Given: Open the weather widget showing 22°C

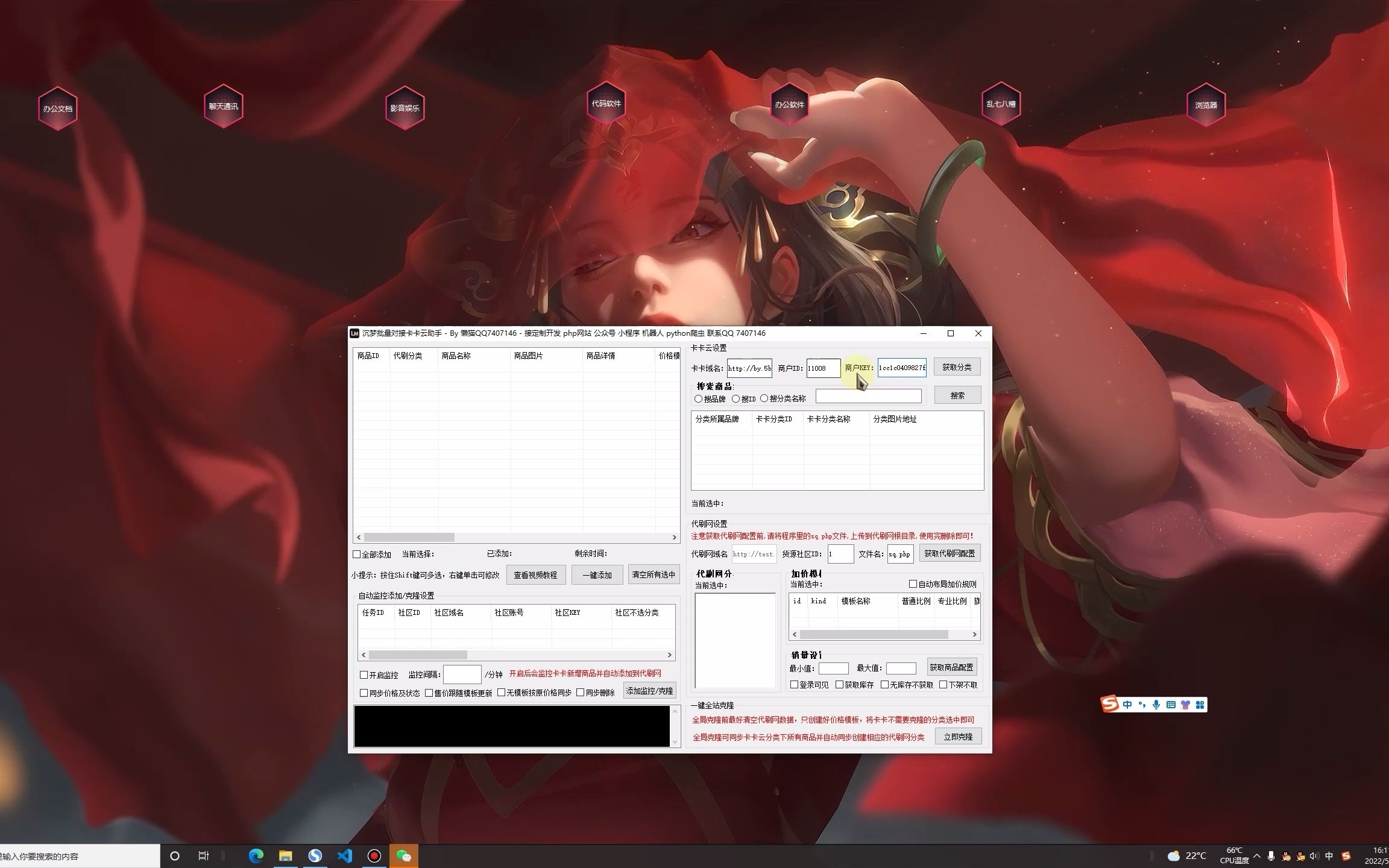Looking at the screenshot, I should [1188, 856].
